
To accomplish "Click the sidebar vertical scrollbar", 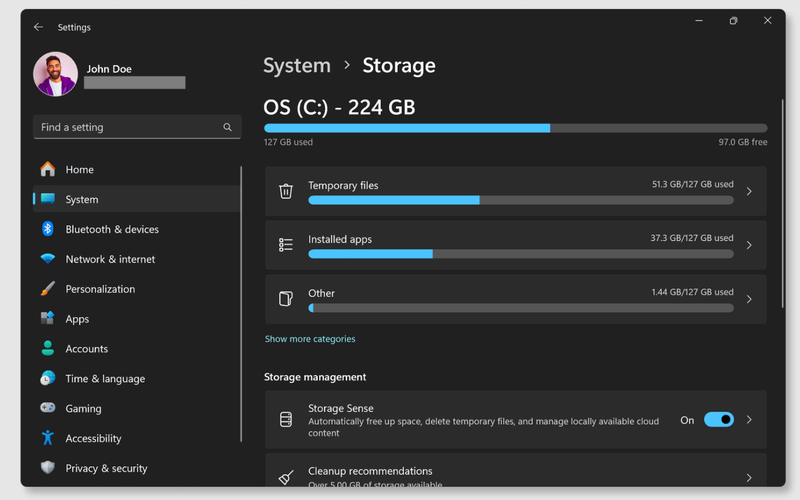I will click(241, 304).
